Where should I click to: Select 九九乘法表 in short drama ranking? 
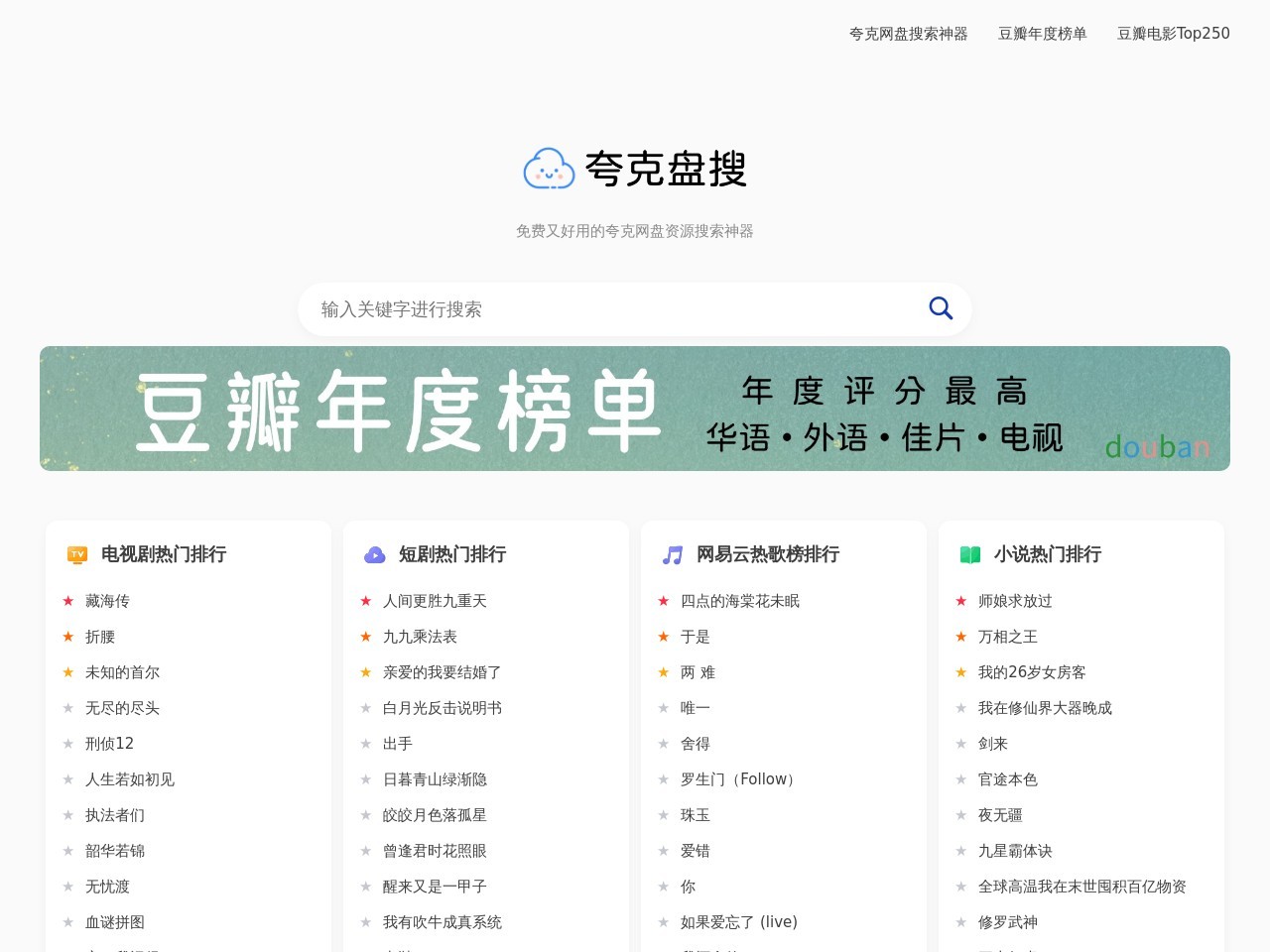tap(420, 637)
